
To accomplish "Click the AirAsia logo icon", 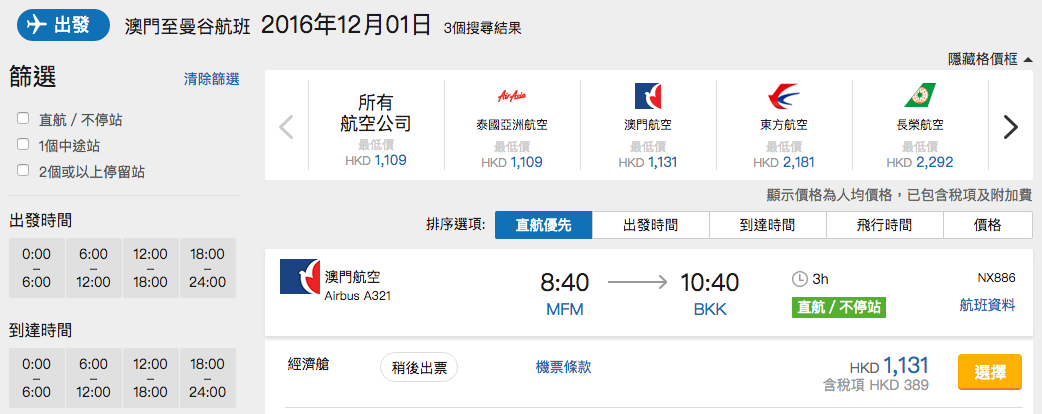I will pos(512,96).
